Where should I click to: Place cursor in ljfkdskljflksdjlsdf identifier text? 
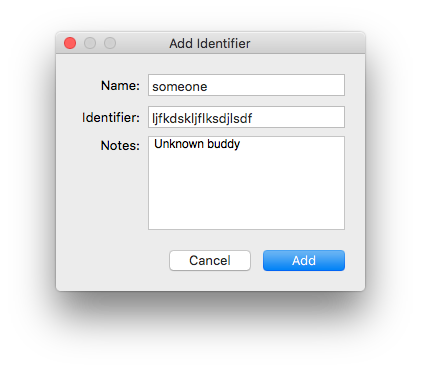coord(202,119)
